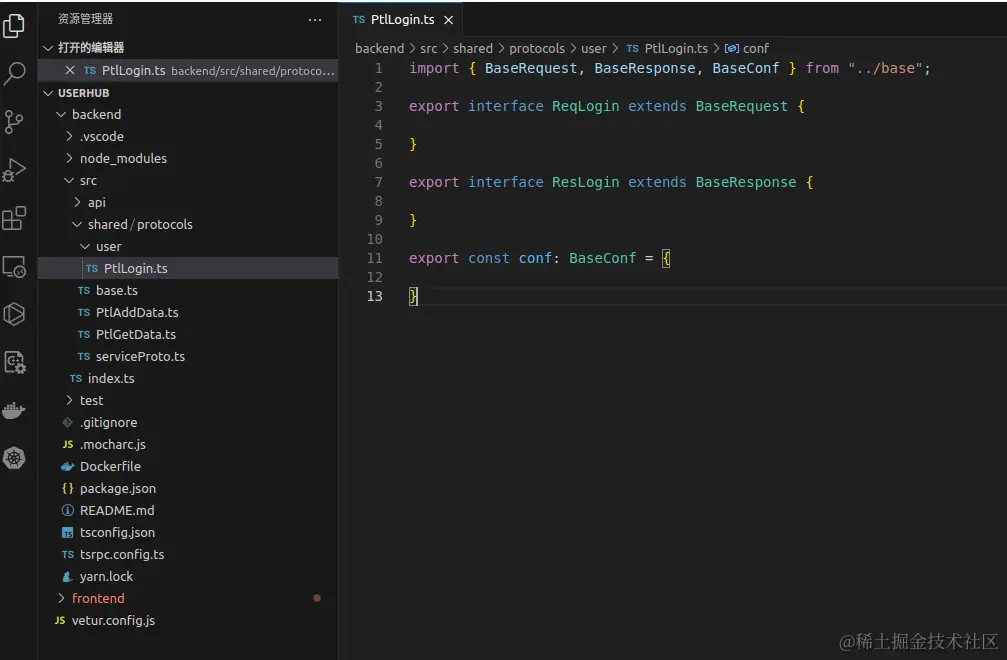Click BaseConf type on line 11
This screenshot has height=660, width=1007.
pyautogui.click(x=602, y=258)
